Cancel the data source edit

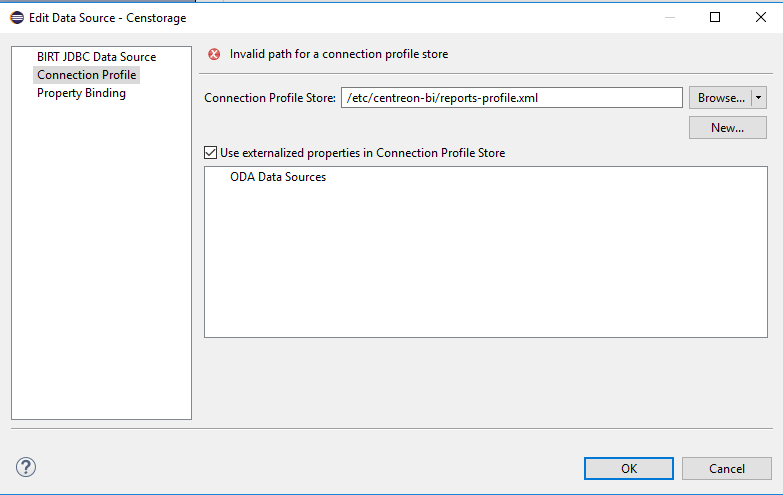click(726, 468)
